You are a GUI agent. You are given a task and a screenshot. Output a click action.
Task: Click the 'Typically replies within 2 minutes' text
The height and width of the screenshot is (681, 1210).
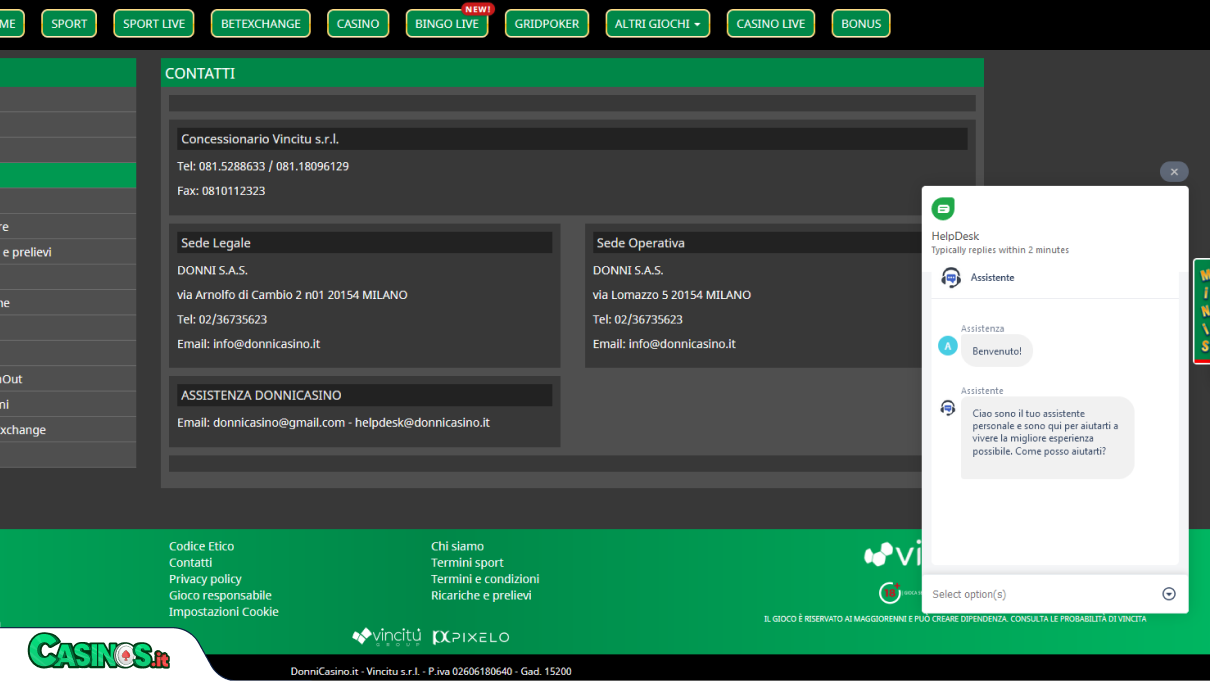tap(1000, 250)
